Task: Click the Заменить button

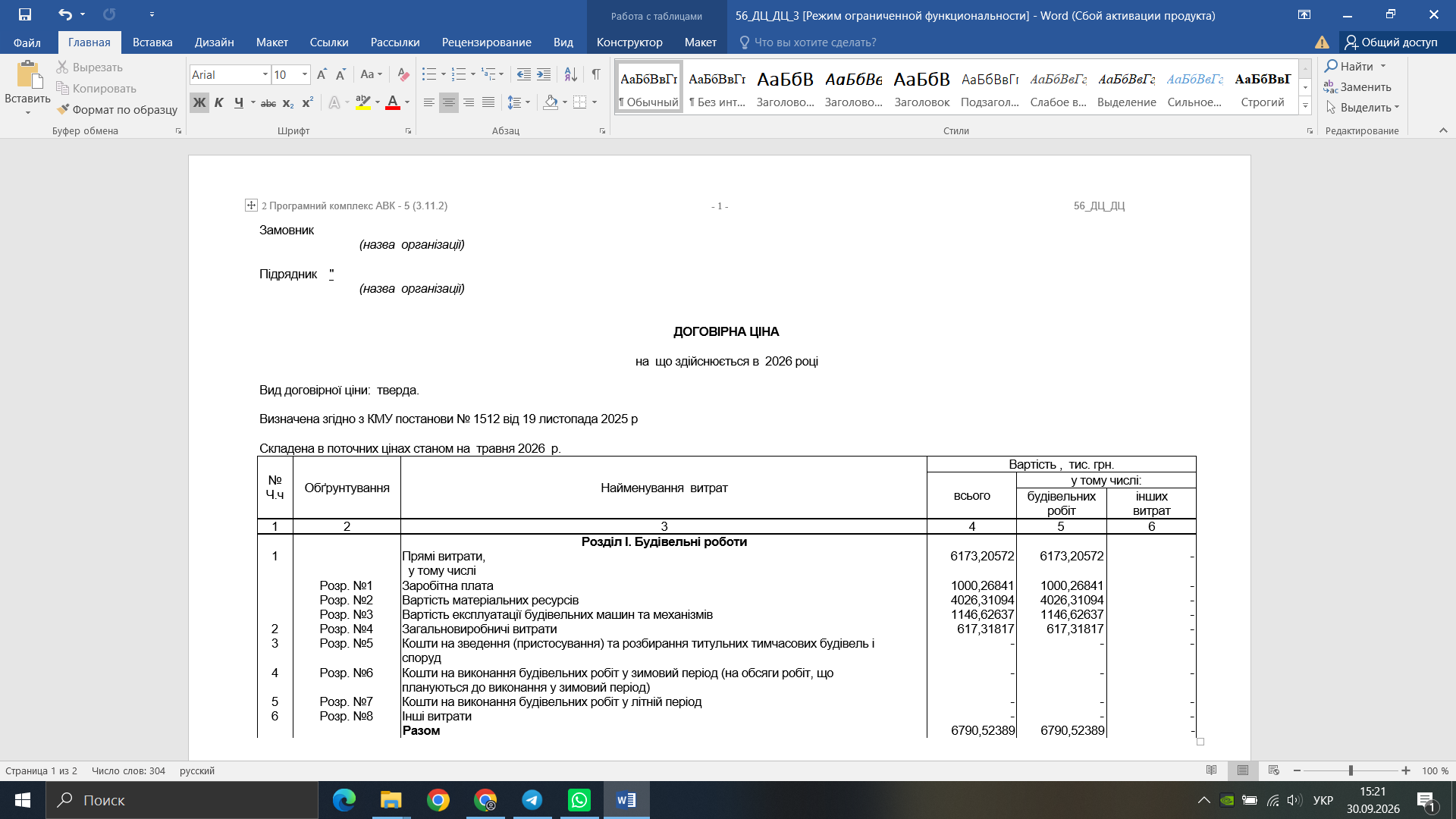Action: coord(1357,86)
